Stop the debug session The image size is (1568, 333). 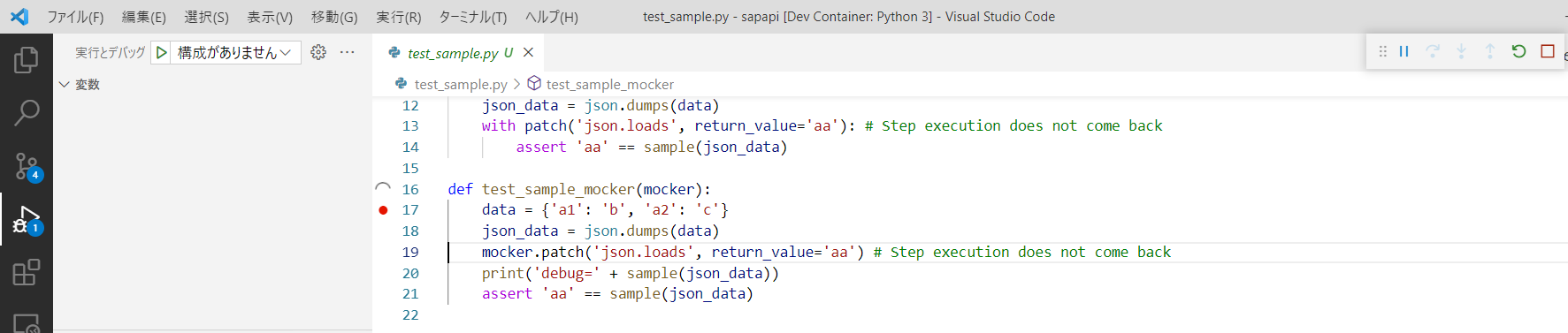[1548, 51]
